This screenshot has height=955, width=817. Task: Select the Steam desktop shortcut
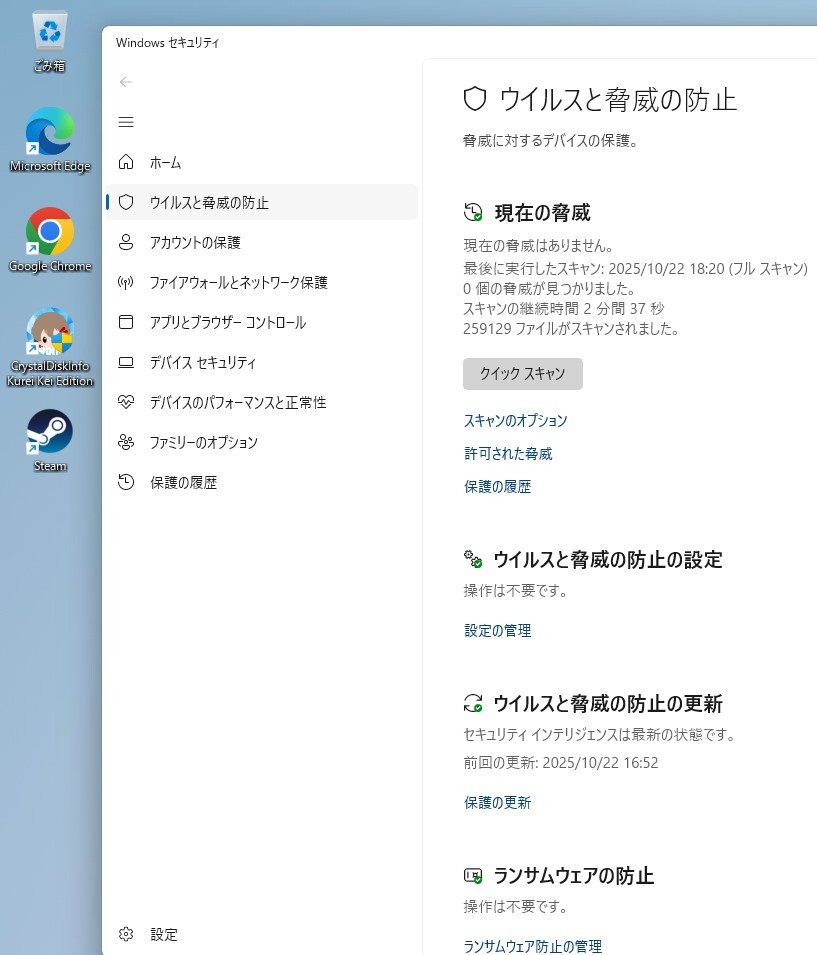(50, 441)
